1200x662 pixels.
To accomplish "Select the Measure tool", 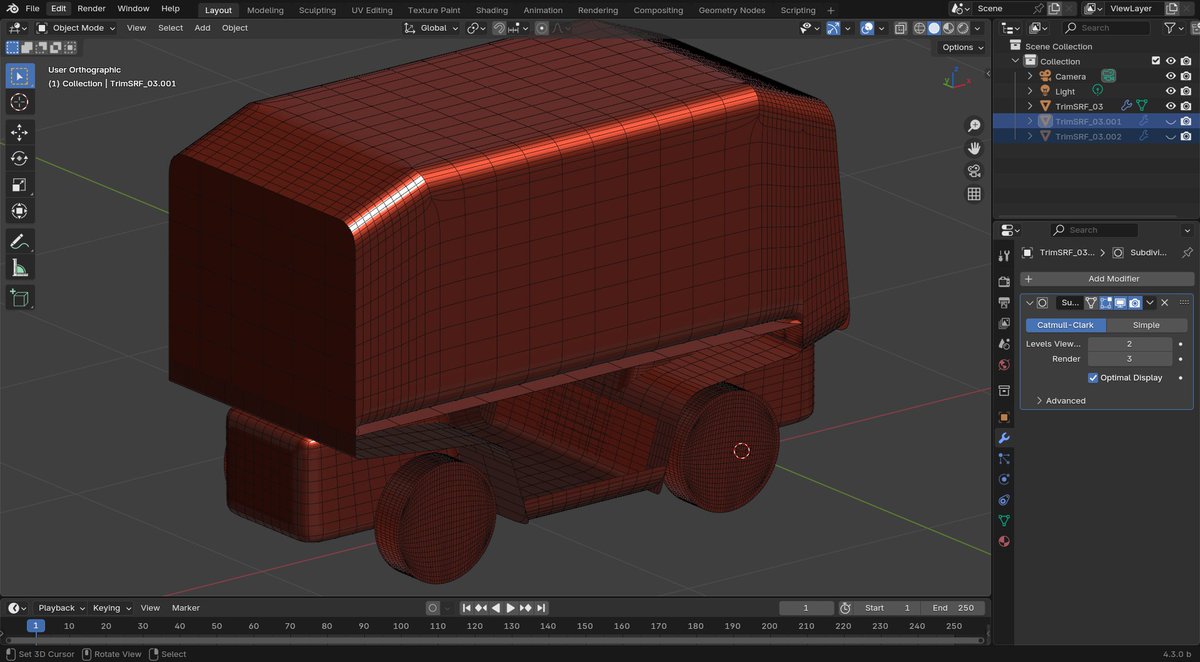I will 20,267.
